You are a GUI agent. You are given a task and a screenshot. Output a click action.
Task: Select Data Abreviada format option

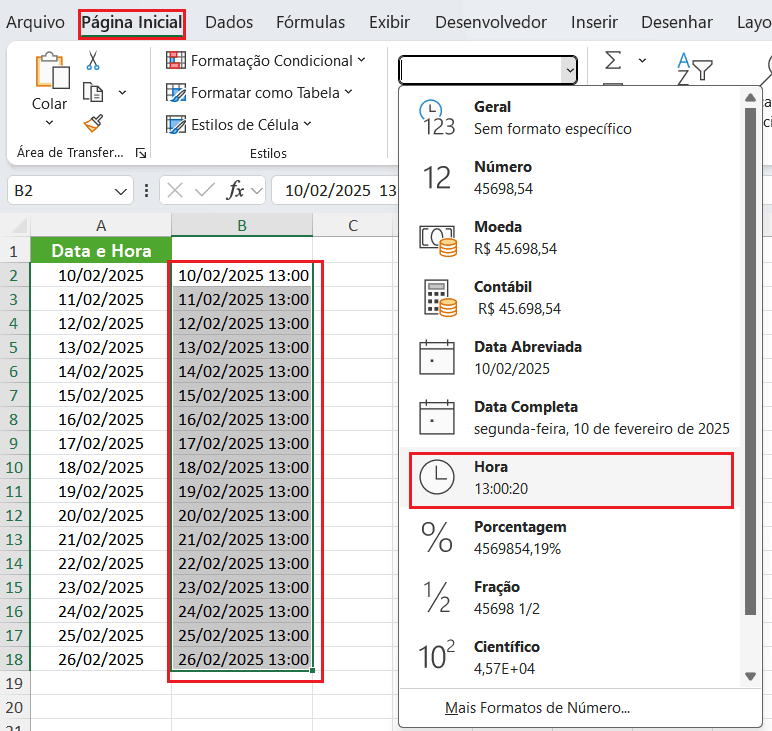coord(571,357)
